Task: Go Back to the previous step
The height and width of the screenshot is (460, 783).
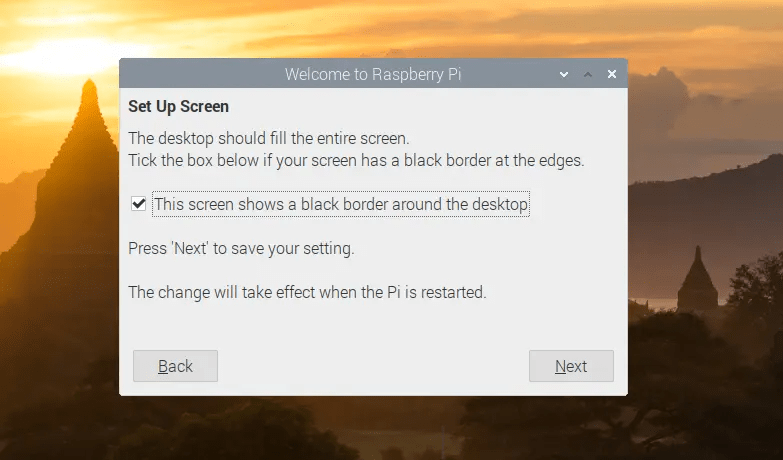Action: coord(175,366)
